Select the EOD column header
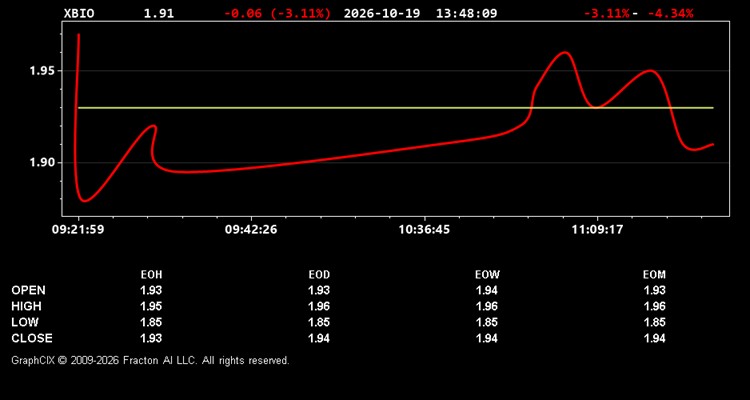 (319, 275)
